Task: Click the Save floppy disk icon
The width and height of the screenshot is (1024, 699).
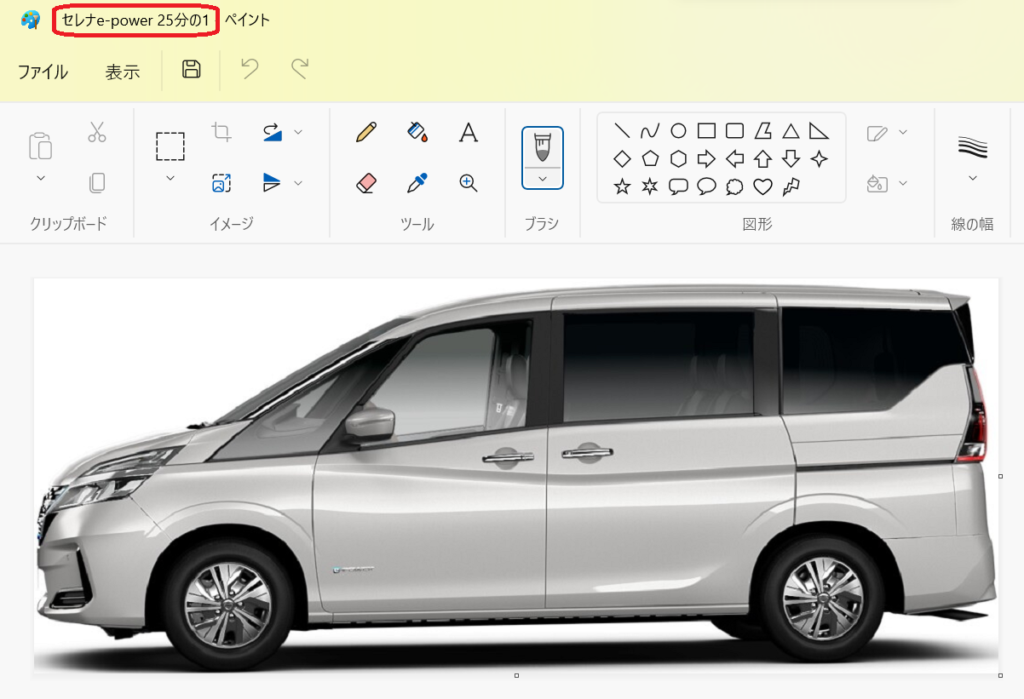Action: click(x=191, y=69)
